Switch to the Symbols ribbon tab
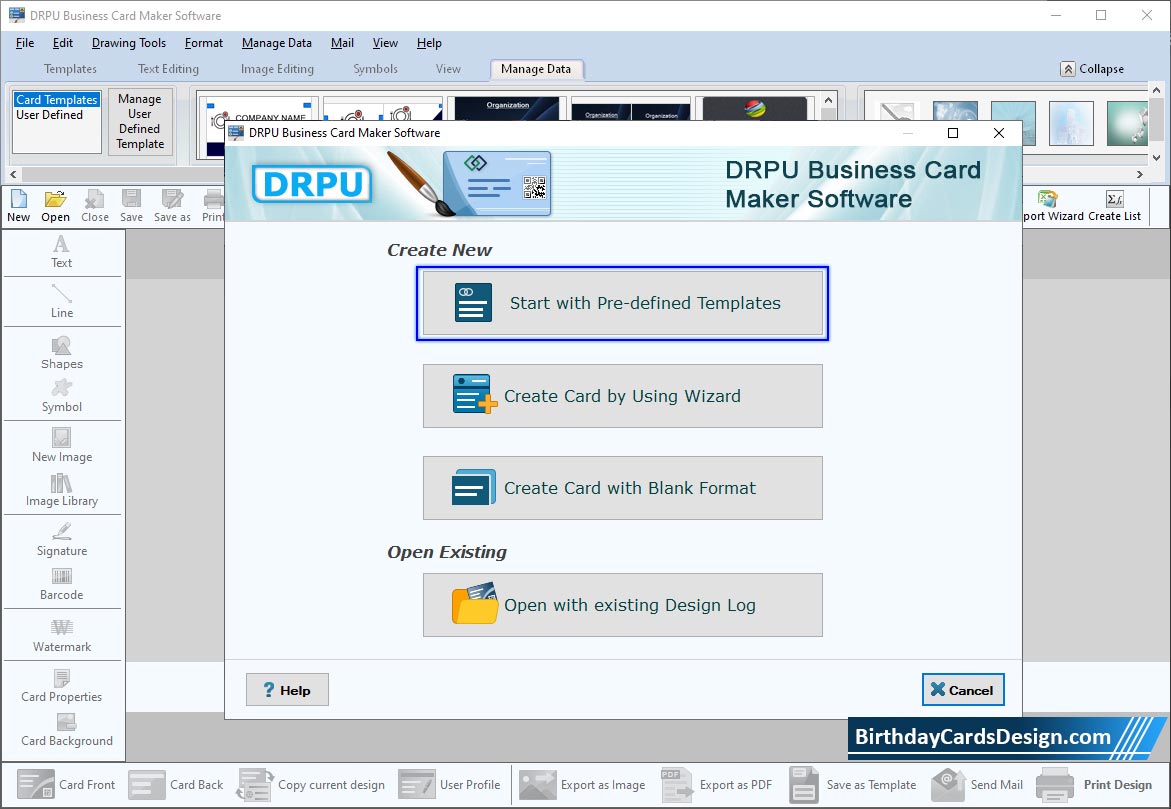 pos(375,69)
